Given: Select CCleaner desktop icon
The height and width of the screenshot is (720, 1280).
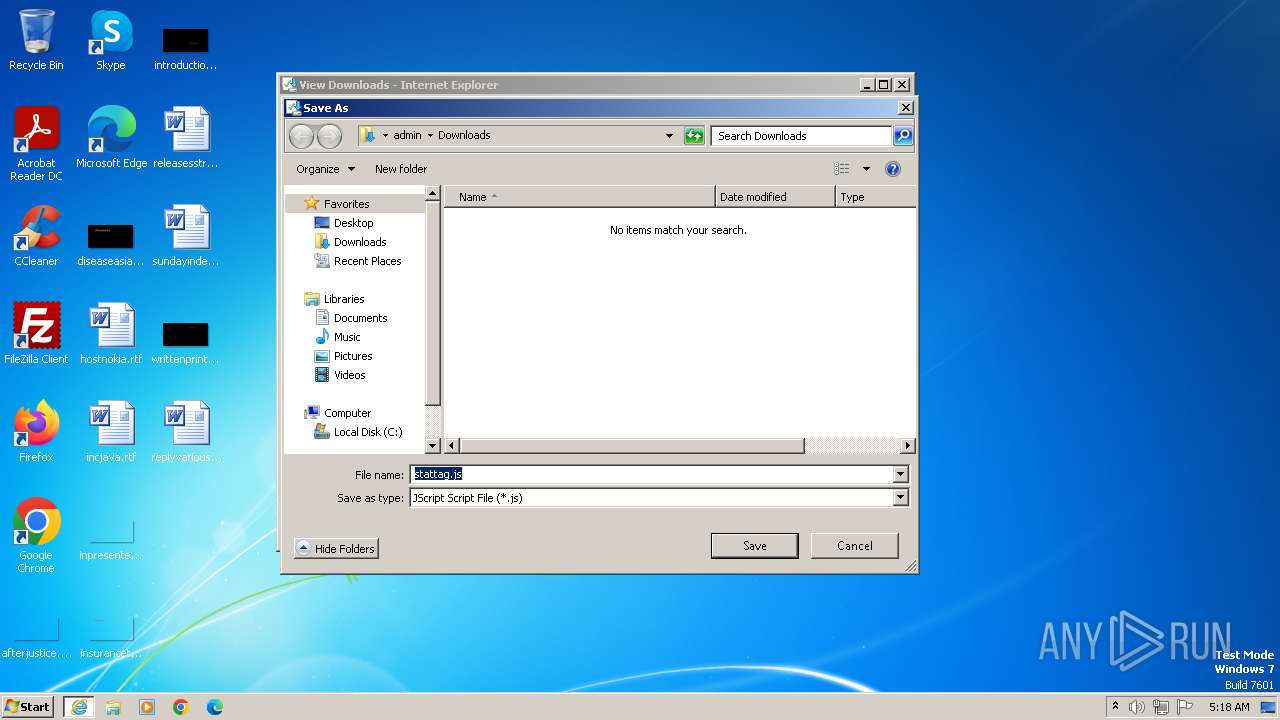Looking at the screenshot, I should (36, 236).
